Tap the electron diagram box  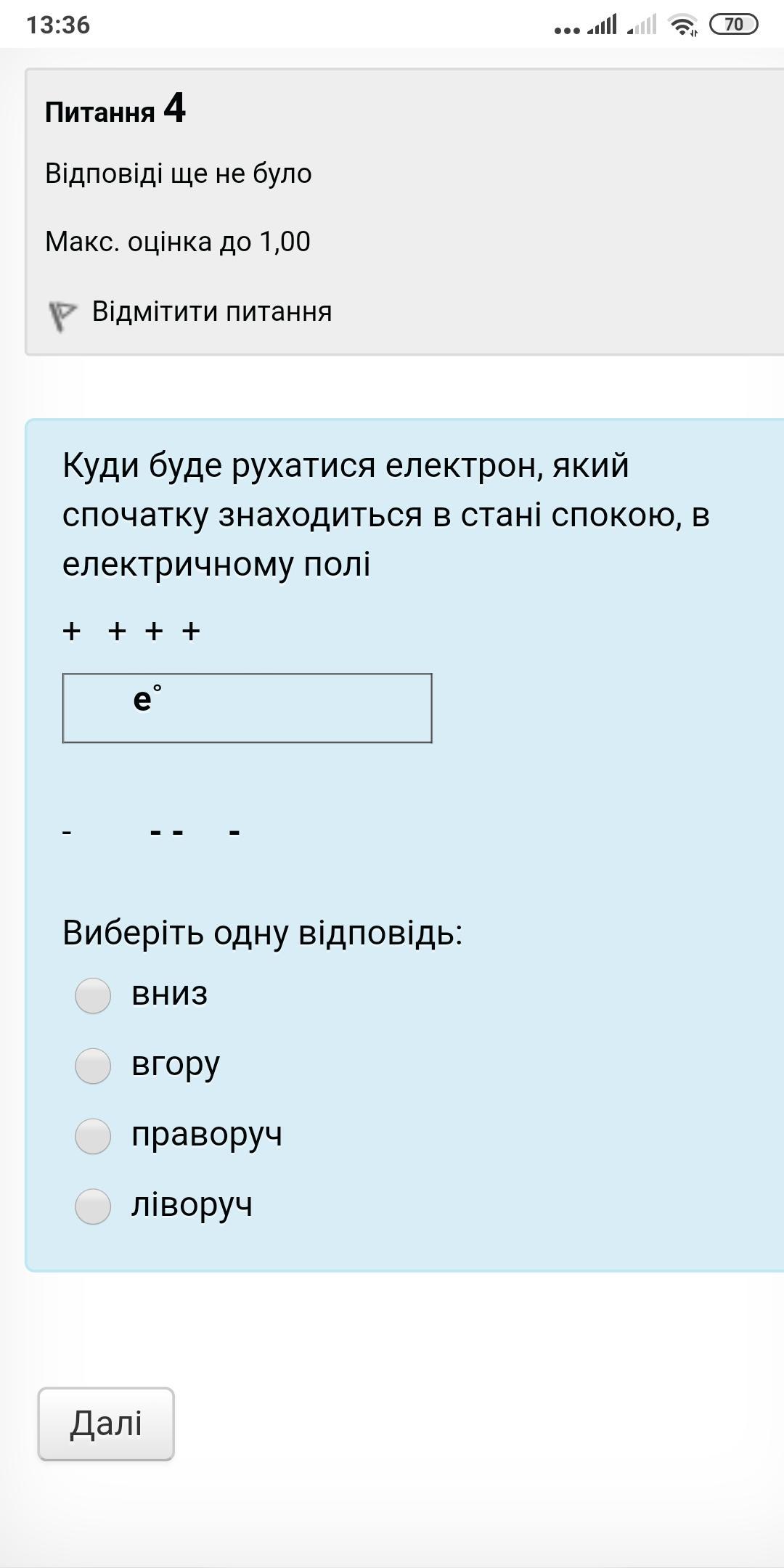(248, 709)
